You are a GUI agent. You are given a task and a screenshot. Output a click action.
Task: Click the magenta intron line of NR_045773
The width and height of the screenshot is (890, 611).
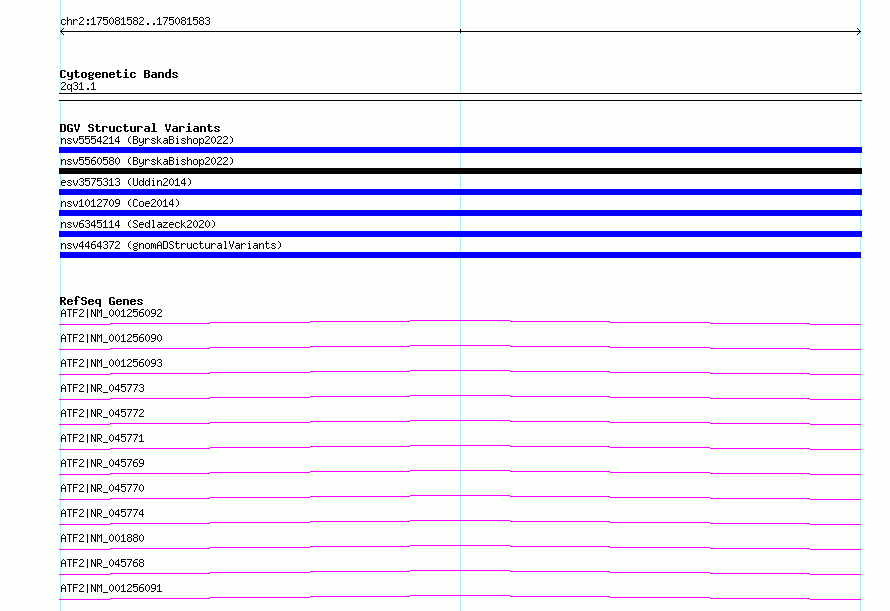pyautogui.click(x=460, y=396)
